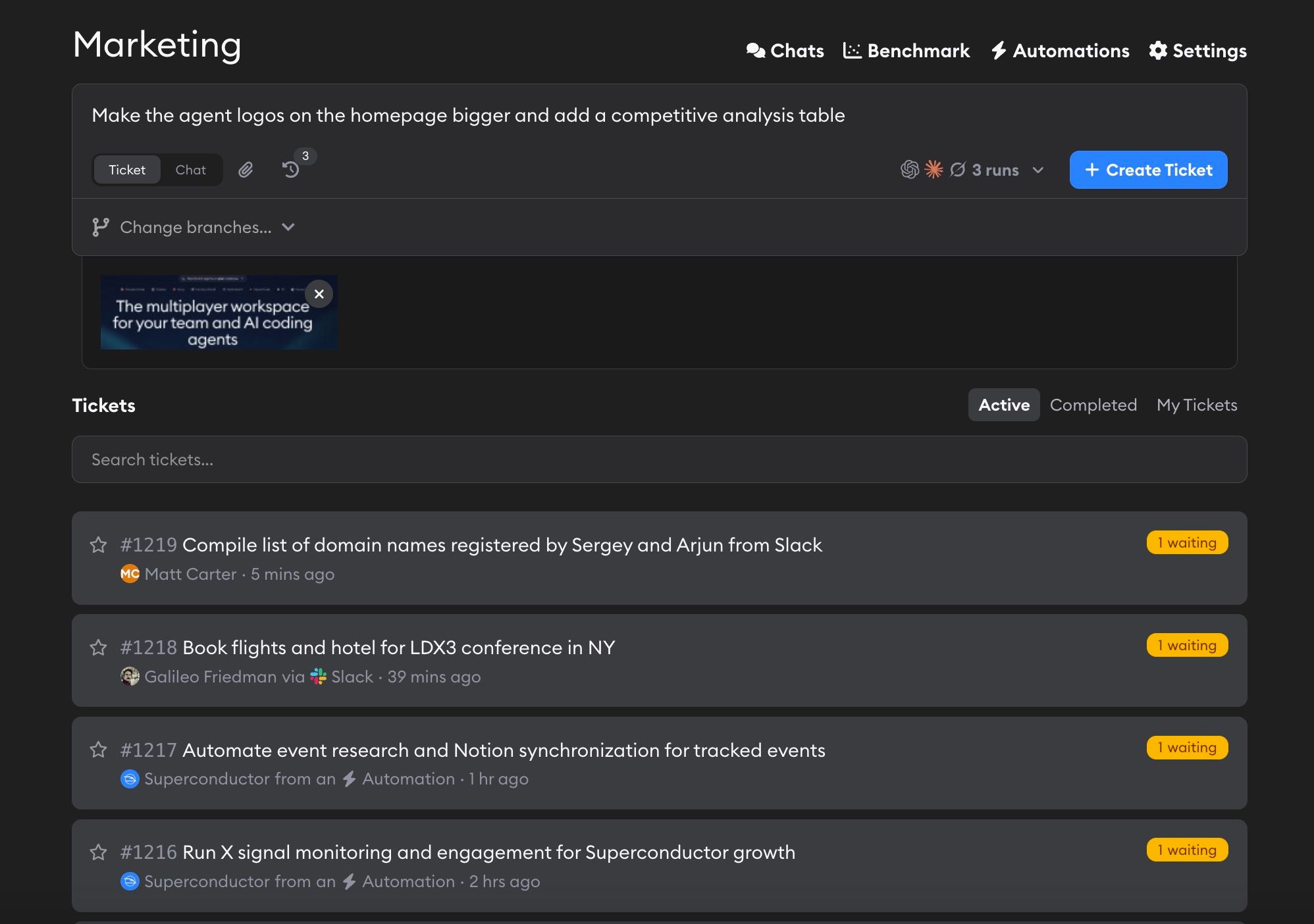The width and height of the screenshot is (1314, 924).
Task: Click Superconductor avatar on ticket #1217
Action: (x=130, y=779)
